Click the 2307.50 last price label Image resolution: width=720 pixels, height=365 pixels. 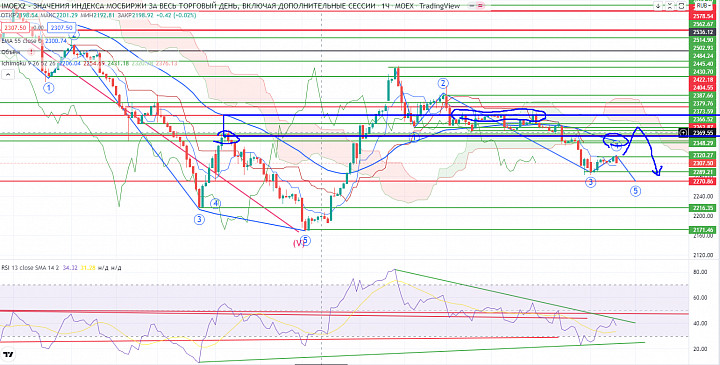coord(704,163)
